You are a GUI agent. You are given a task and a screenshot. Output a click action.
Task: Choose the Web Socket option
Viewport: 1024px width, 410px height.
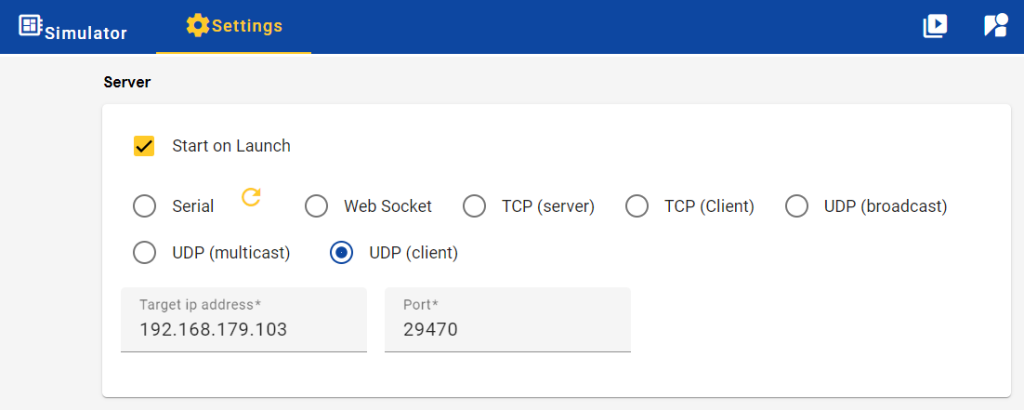317,206
